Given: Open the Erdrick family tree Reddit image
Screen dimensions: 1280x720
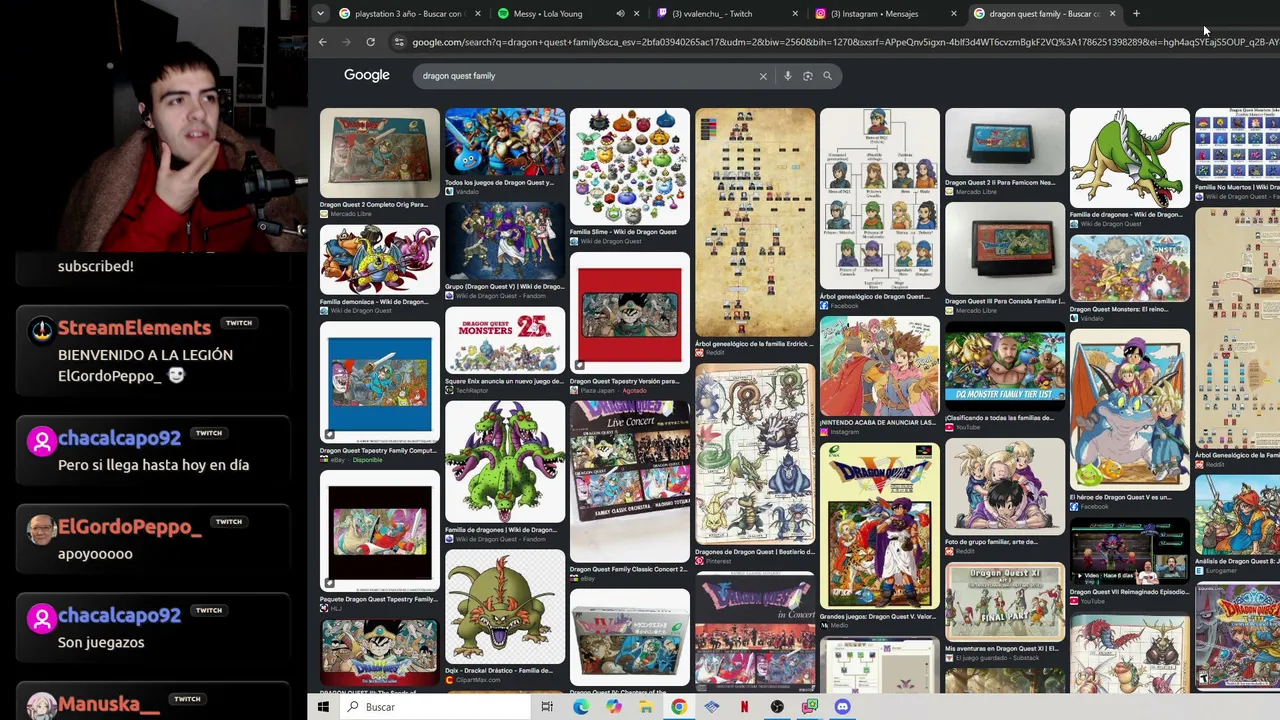Looking at the screenshot, I should click(x=755, y=222).
